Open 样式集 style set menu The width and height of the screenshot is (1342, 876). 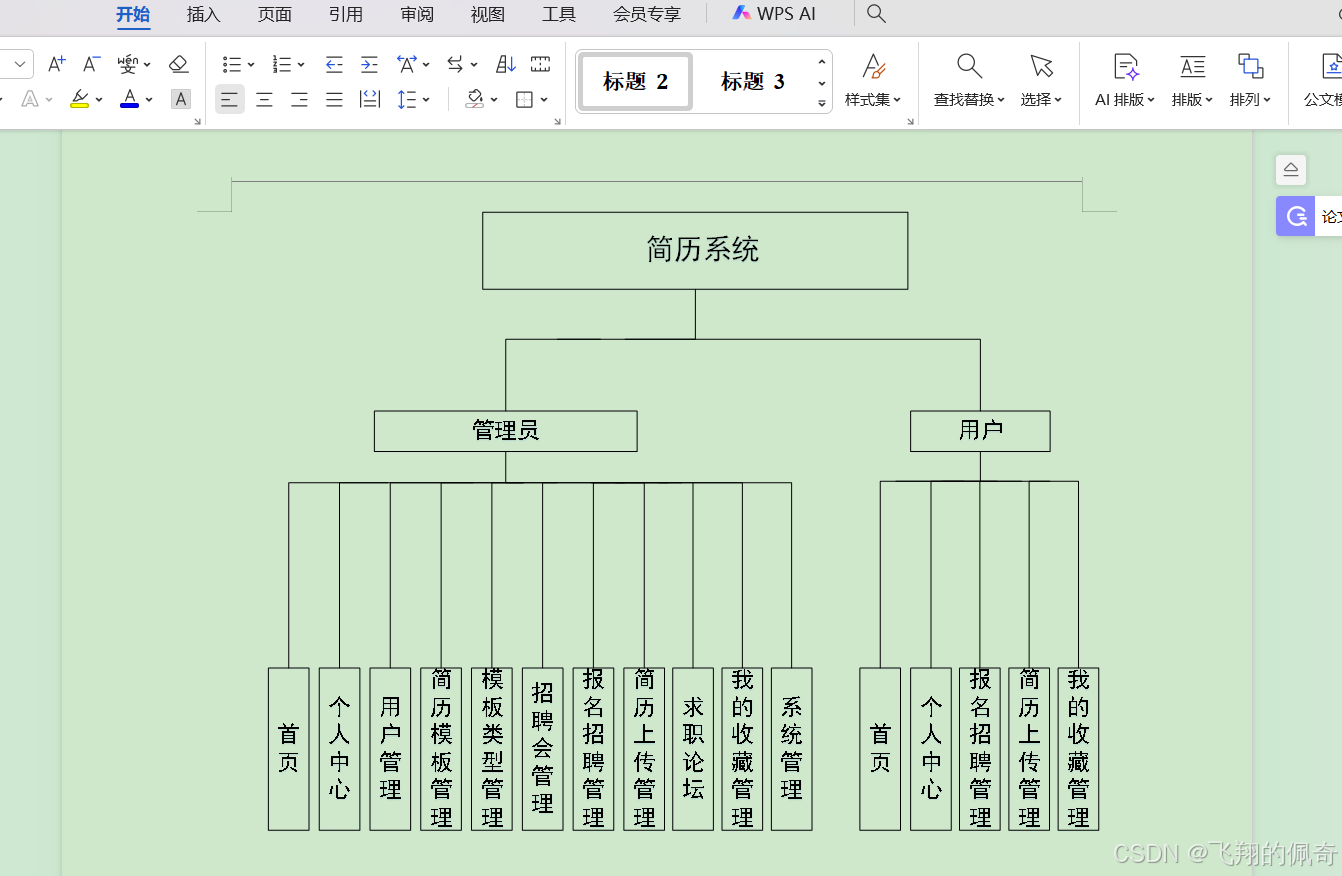[x=873, y=80]
